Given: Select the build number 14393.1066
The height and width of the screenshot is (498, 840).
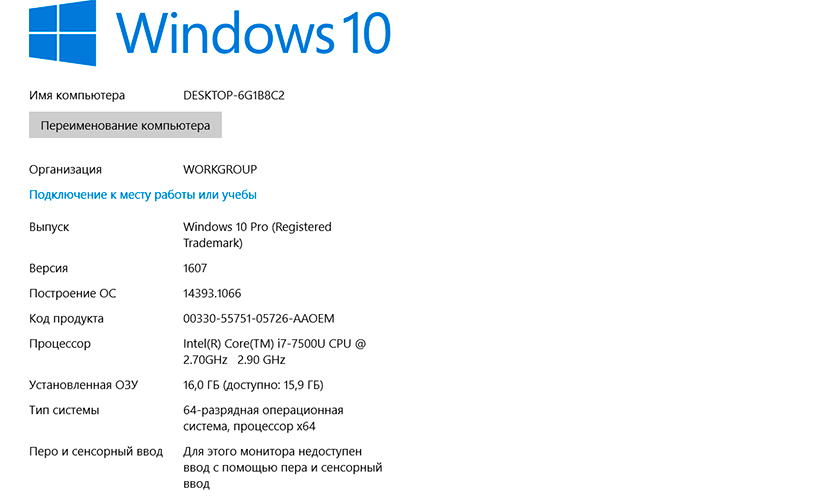Looking at the screenshot, I should (212, 293).
